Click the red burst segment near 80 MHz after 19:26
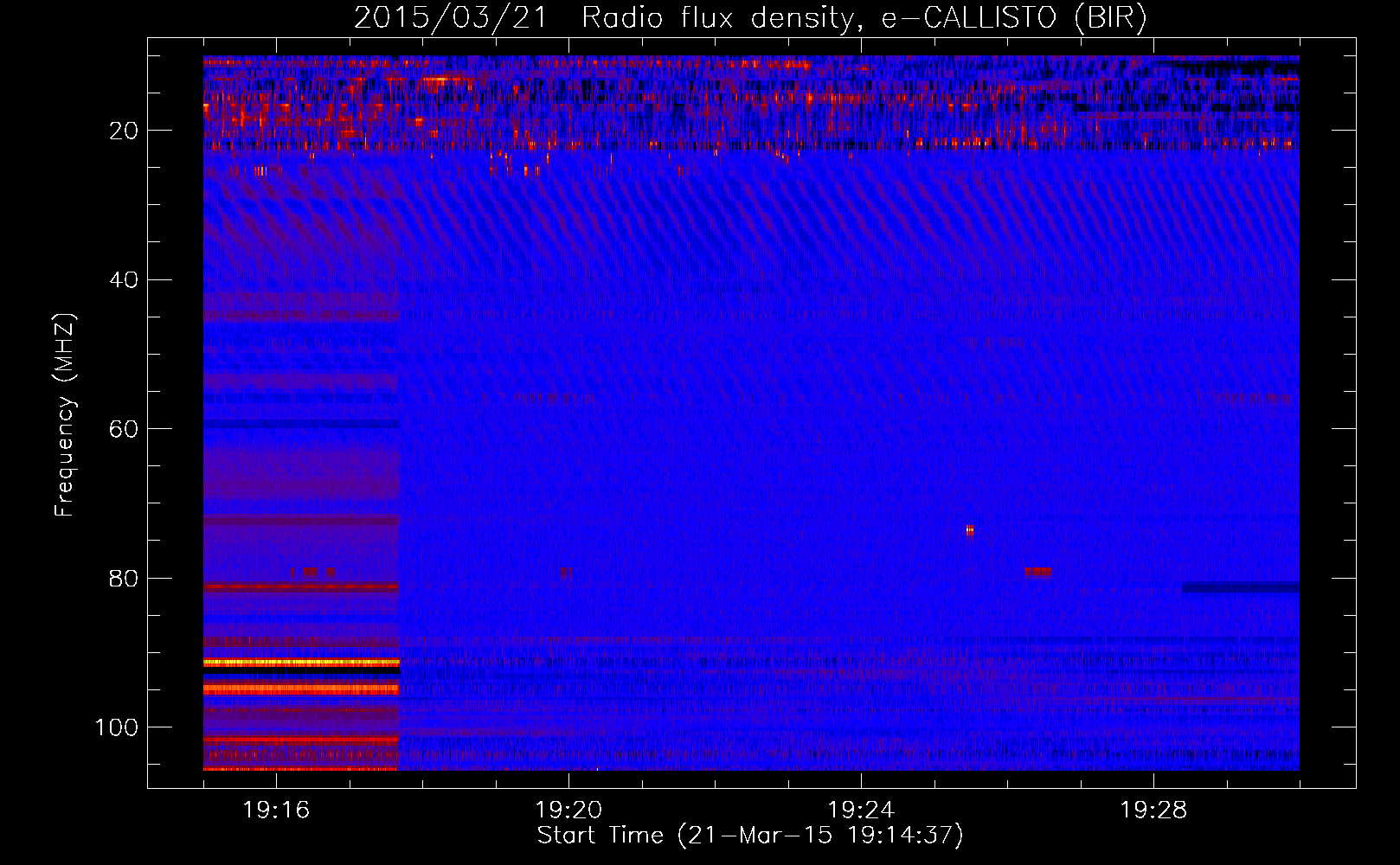 pyautogui.click(x=1038, y=572)
